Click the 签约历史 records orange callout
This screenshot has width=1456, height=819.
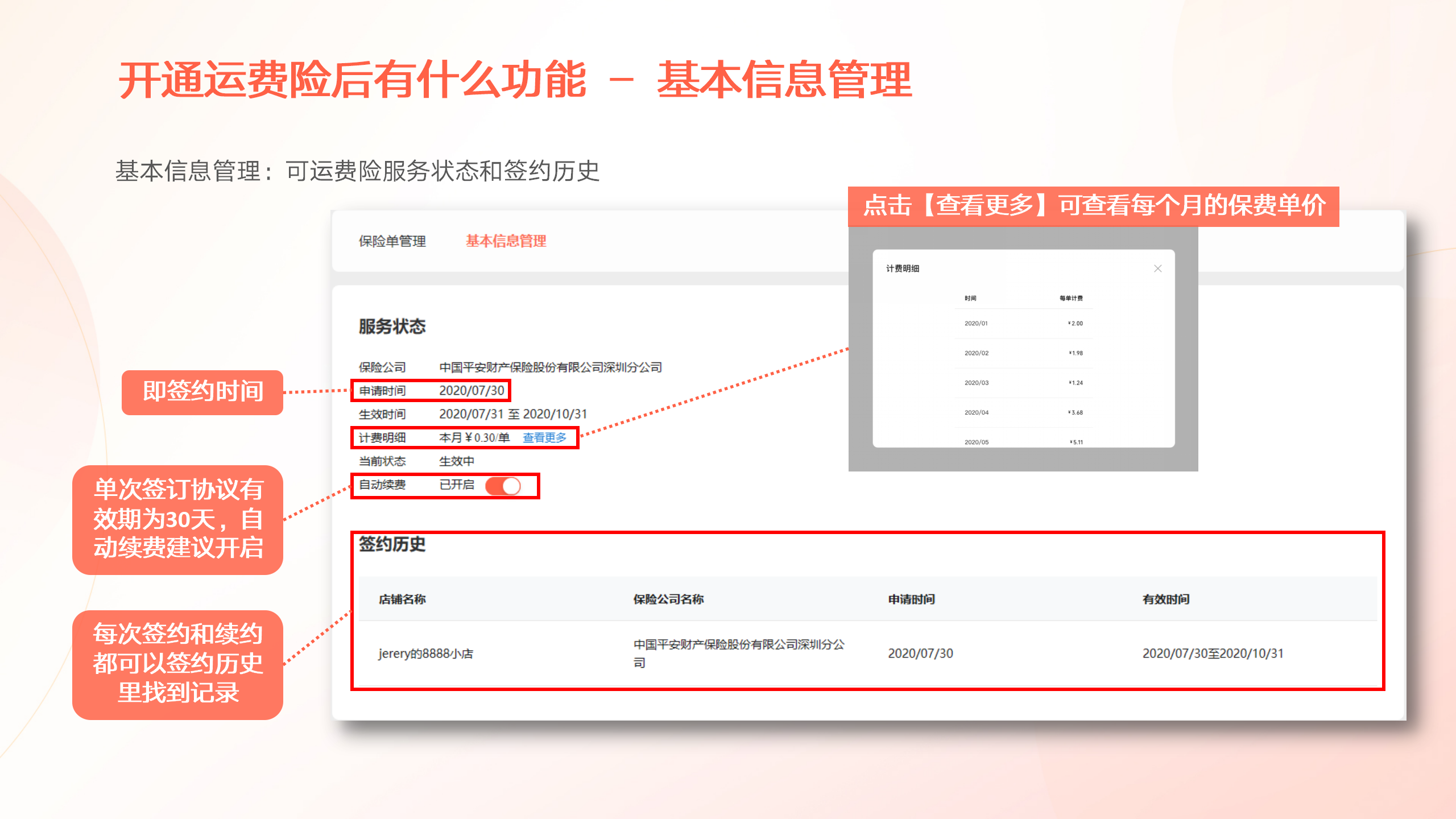click(178, 664)
